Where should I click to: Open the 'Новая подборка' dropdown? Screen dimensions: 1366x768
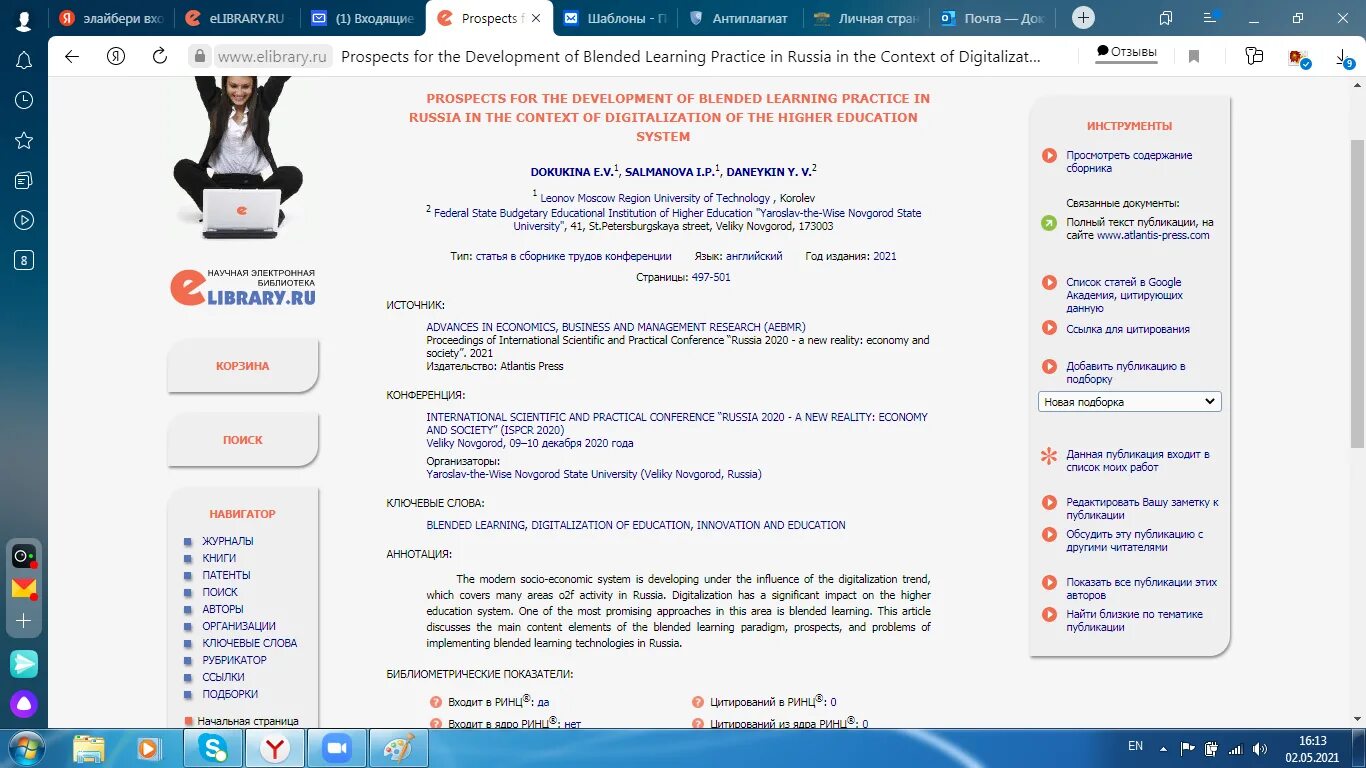pyautogui.click(x=1129, y=402)
